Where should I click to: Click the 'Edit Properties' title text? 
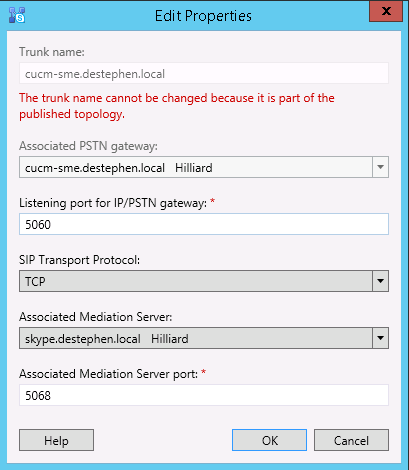[x=203, y=16]
